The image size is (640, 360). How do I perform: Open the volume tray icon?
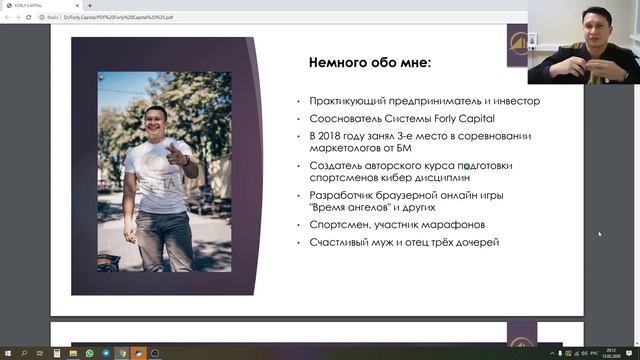tap(584, 353)
